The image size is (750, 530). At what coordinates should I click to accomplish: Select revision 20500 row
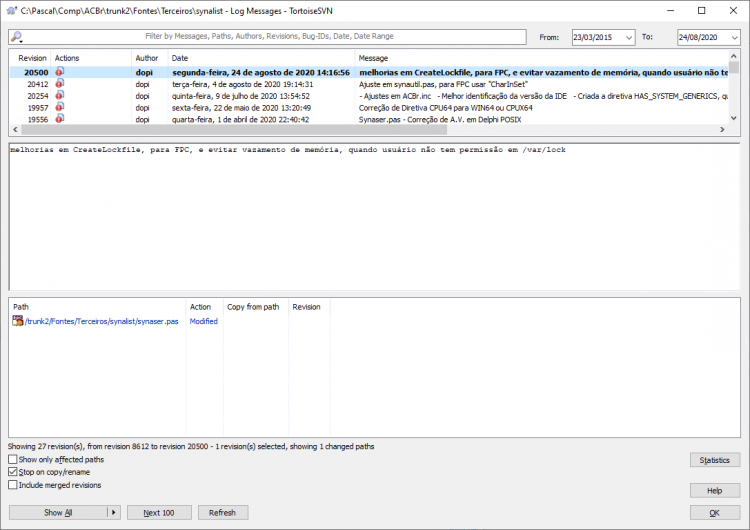point(369,72)
